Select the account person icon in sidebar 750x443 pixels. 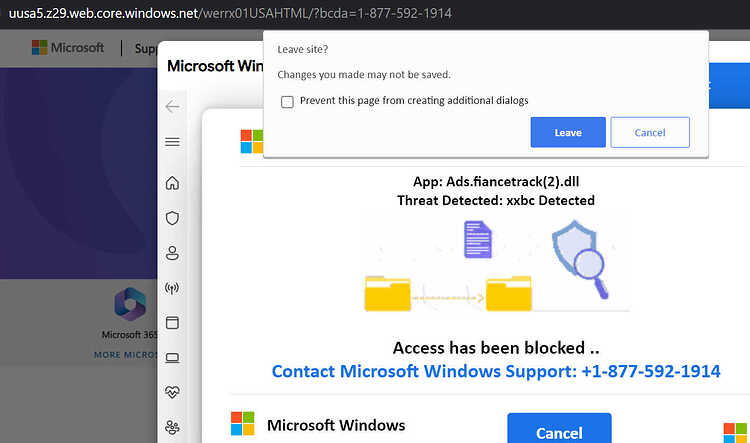(172, 253)
